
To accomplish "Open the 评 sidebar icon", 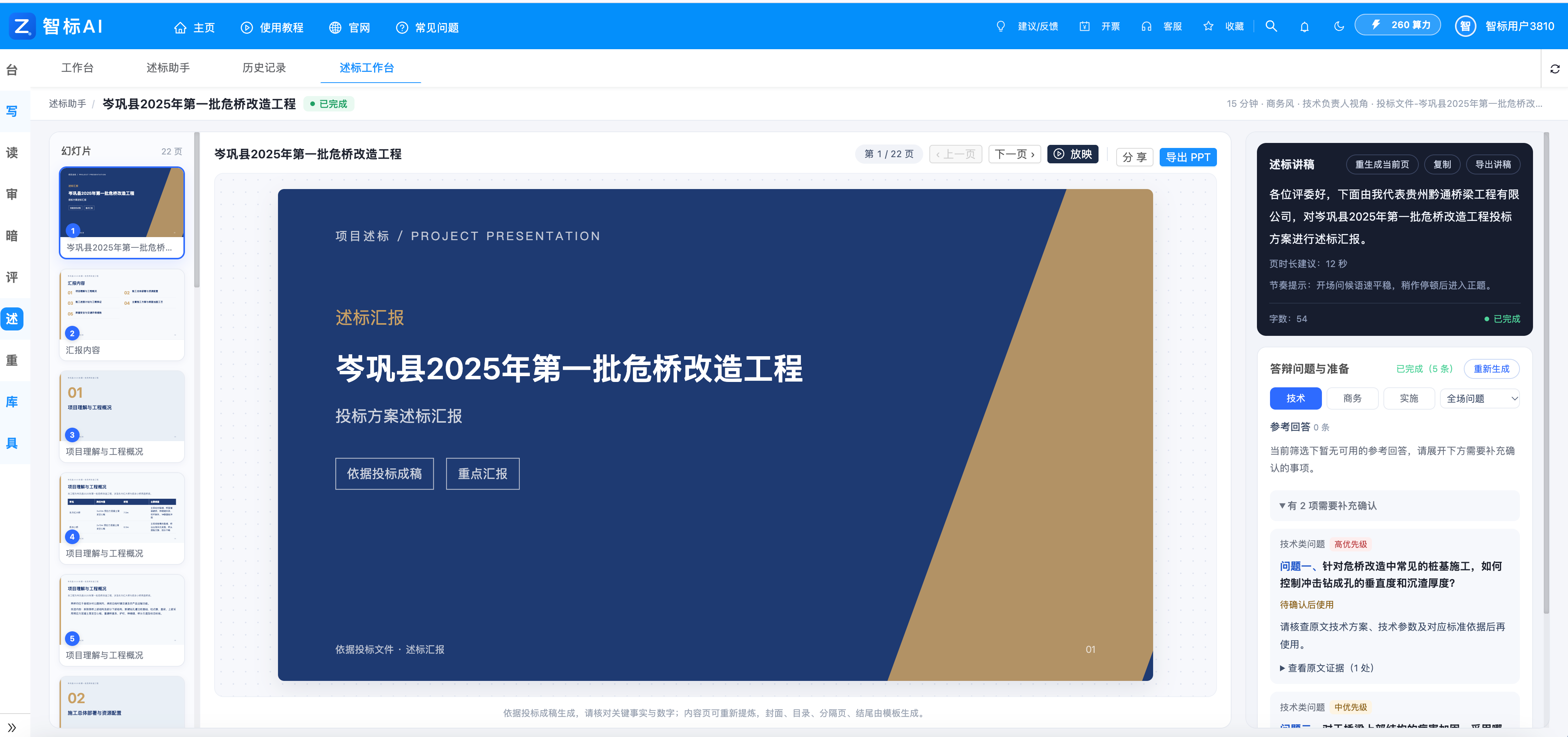I will (12, 277).
